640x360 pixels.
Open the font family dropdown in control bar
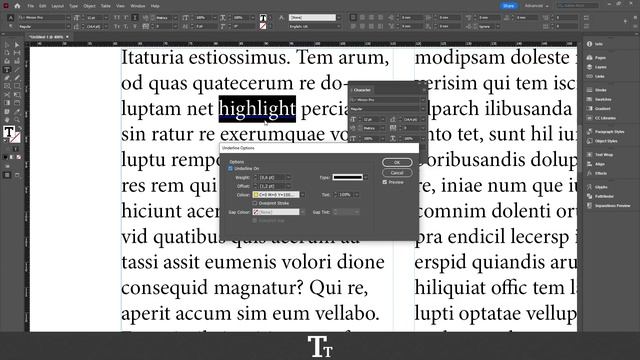pos(68,18)
